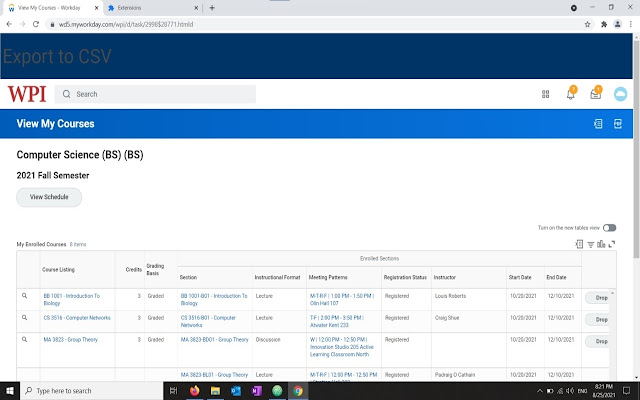Image resolution: width=640 pixels, height=400 pixels.
Task: Open the notifications bell icon
Action: coord(571,93)
